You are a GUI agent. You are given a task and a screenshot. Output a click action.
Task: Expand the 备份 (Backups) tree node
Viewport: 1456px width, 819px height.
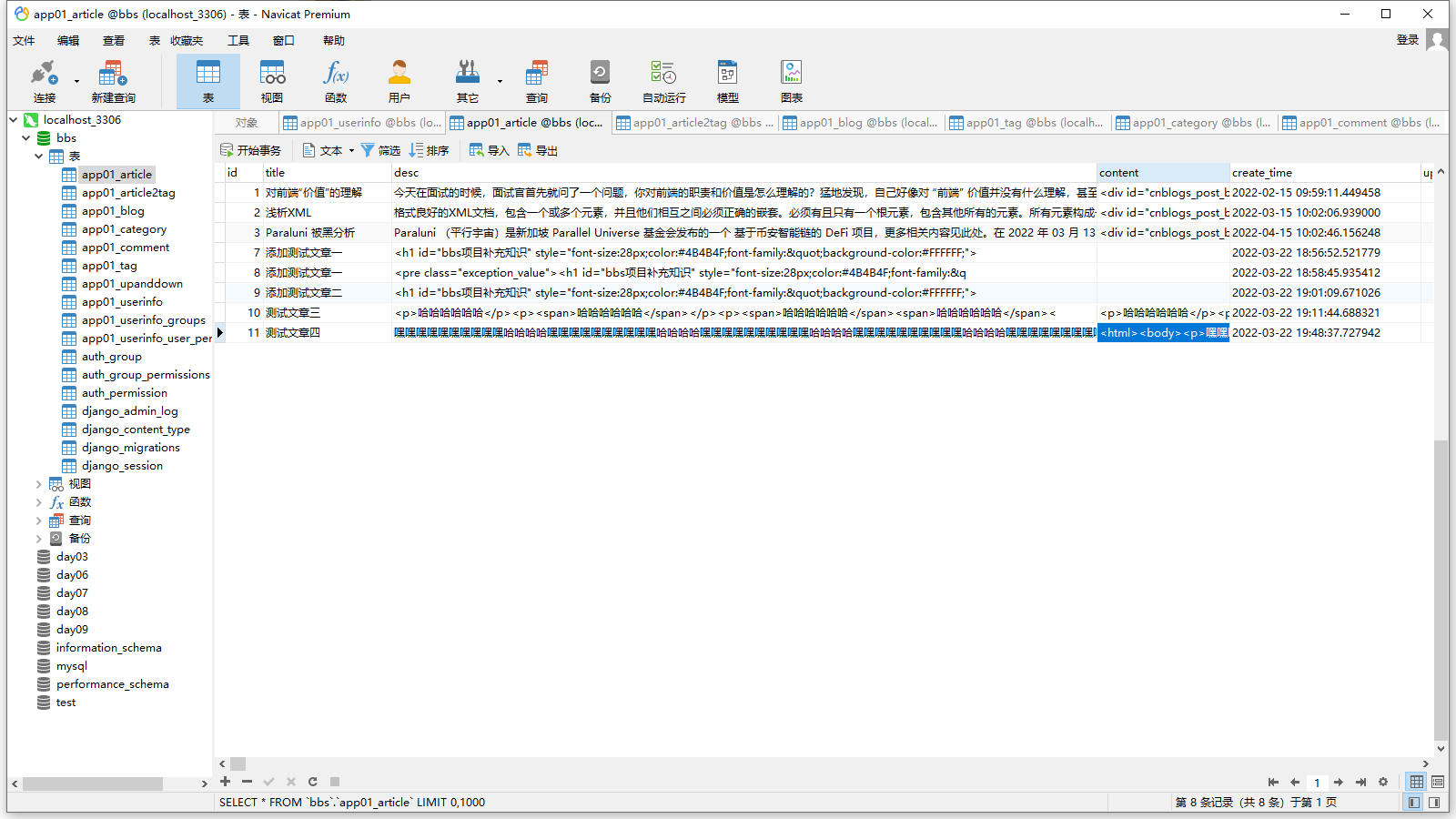[x=39, y=538]
